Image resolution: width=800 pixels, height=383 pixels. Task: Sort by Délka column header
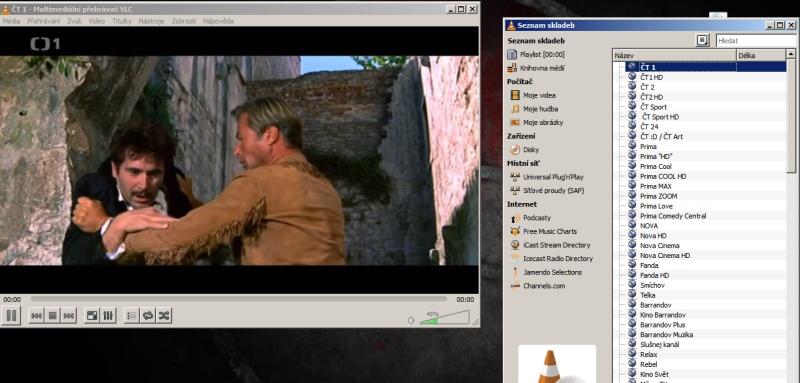[x=761, y=55]
